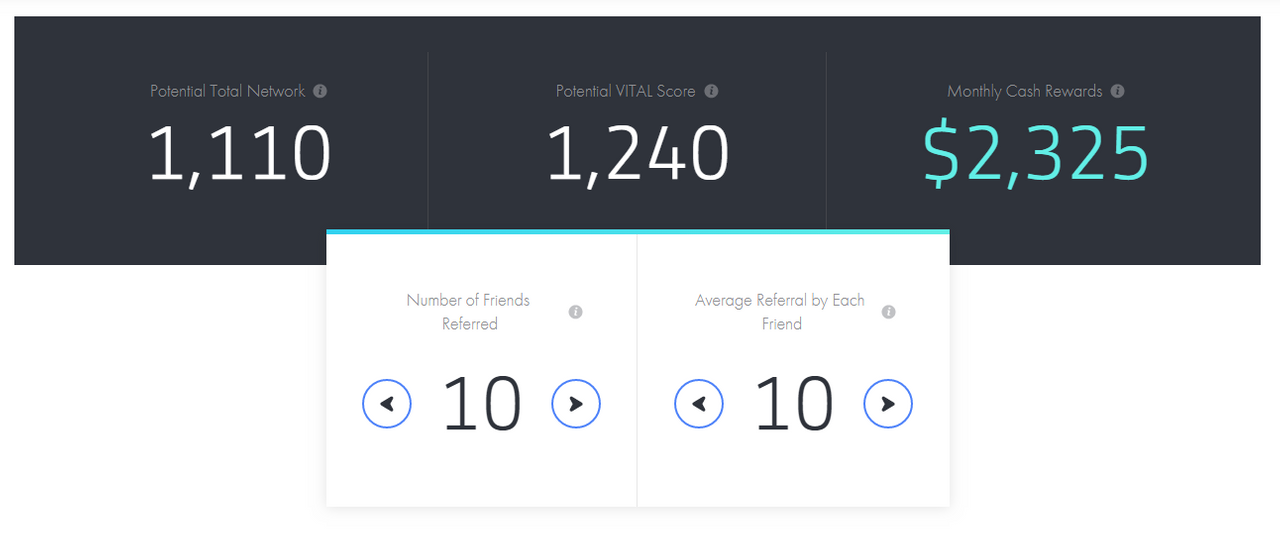Click the Potential VITAL Score label
The height and width of the screenshot is (535, 1280).
pyautogui.click(x=626, y=91)
